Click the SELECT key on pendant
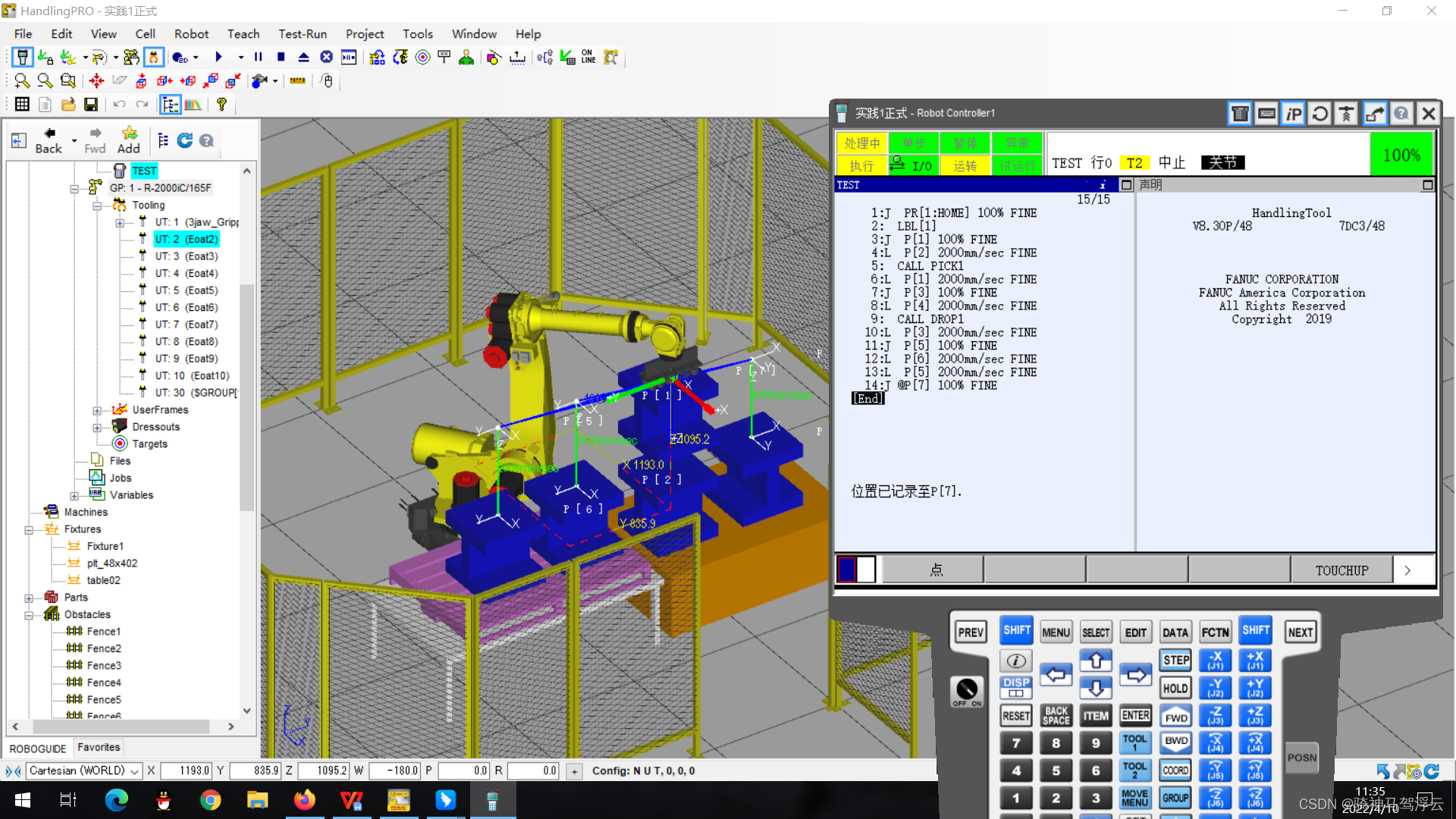The height and width of the screenshot is (819, 1456). pos(1096,632)
